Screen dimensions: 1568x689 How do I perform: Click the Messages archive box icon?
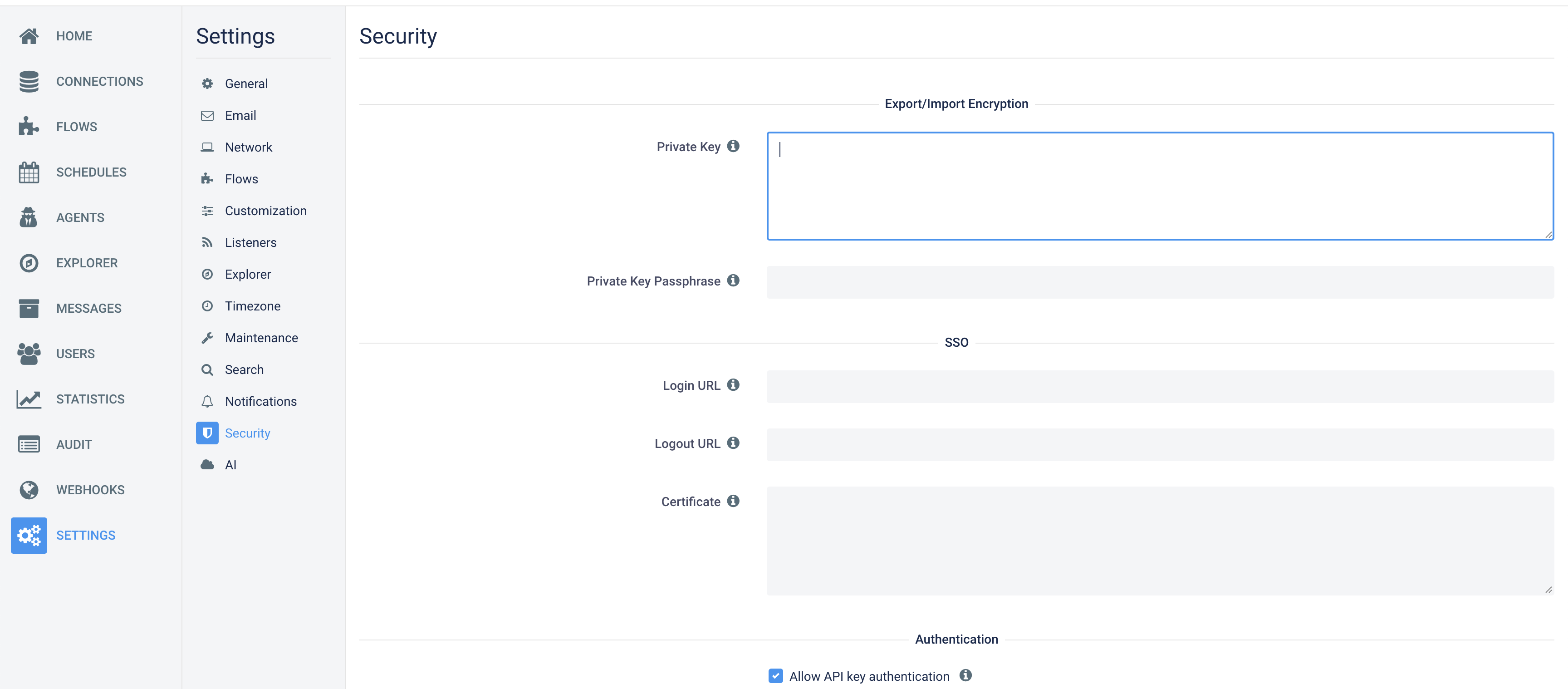29,308
